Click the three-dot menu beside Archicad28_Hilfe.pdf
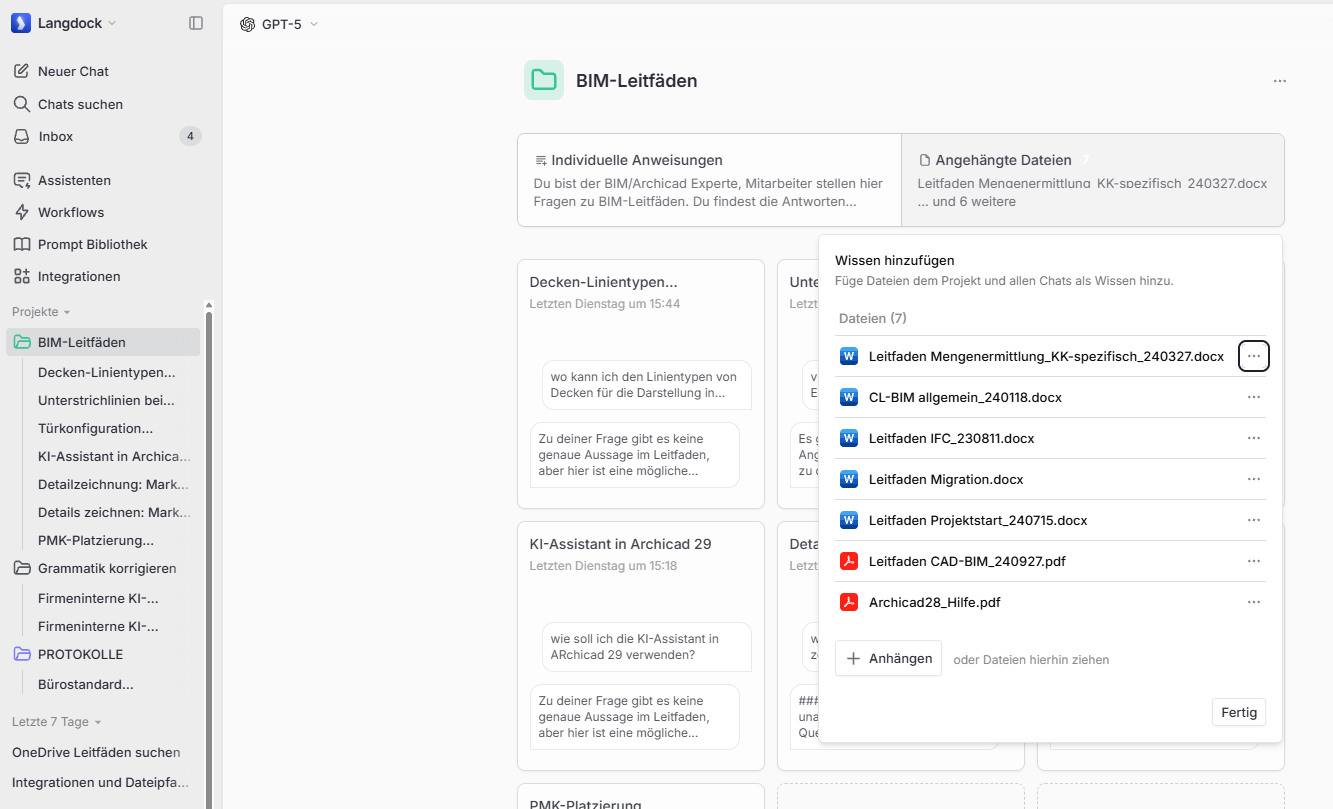This screenshot has width=1333, height=809. tap(1254, 602)
